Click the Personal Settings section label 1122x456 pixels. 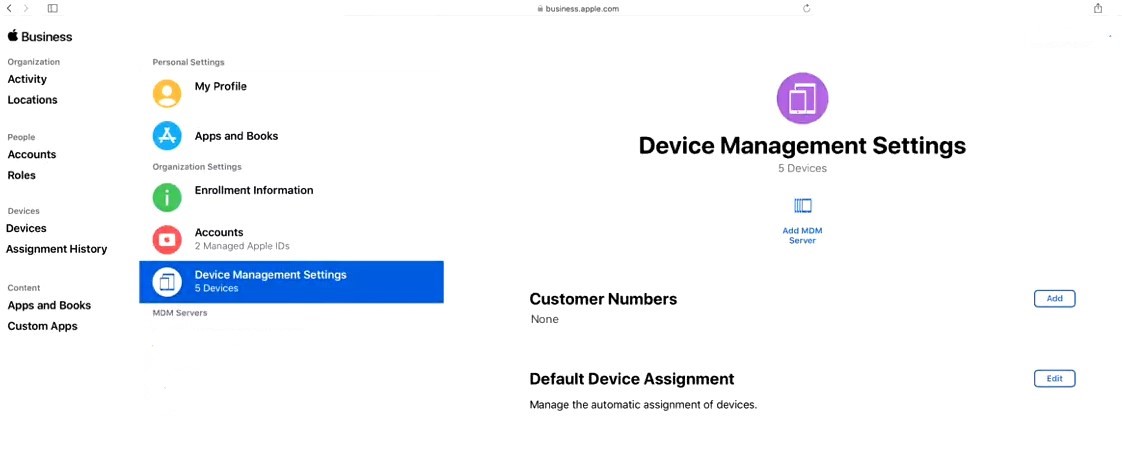coord(188,62)
